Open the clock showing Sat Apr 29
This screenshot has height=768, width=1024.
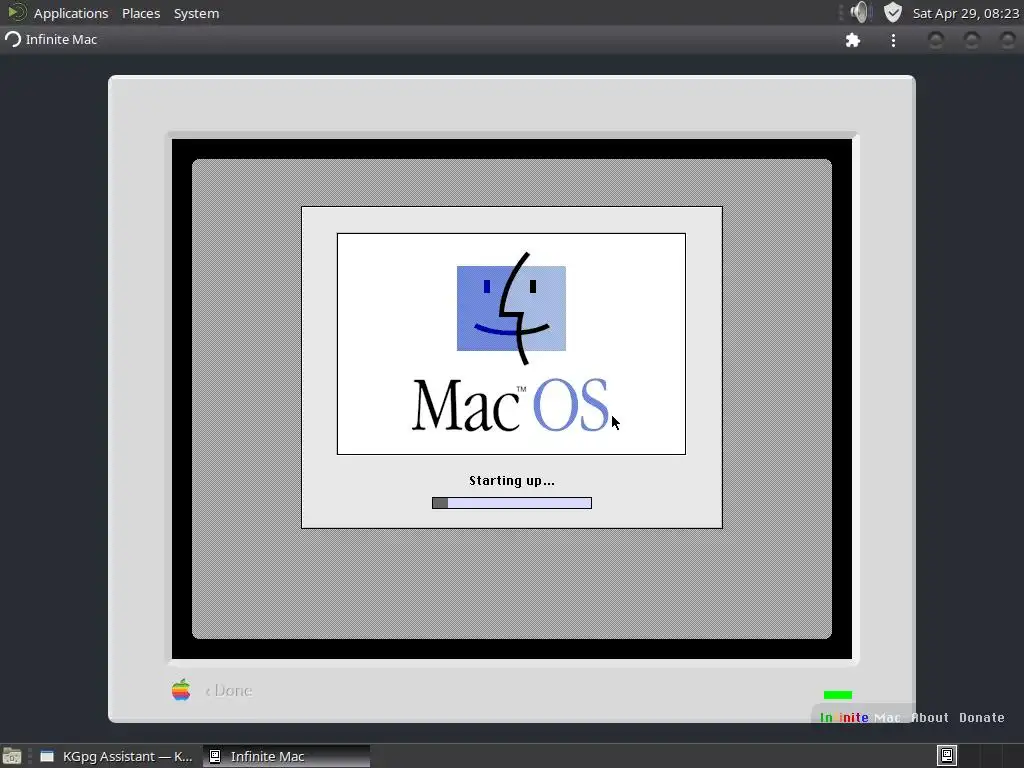[965, 13]
